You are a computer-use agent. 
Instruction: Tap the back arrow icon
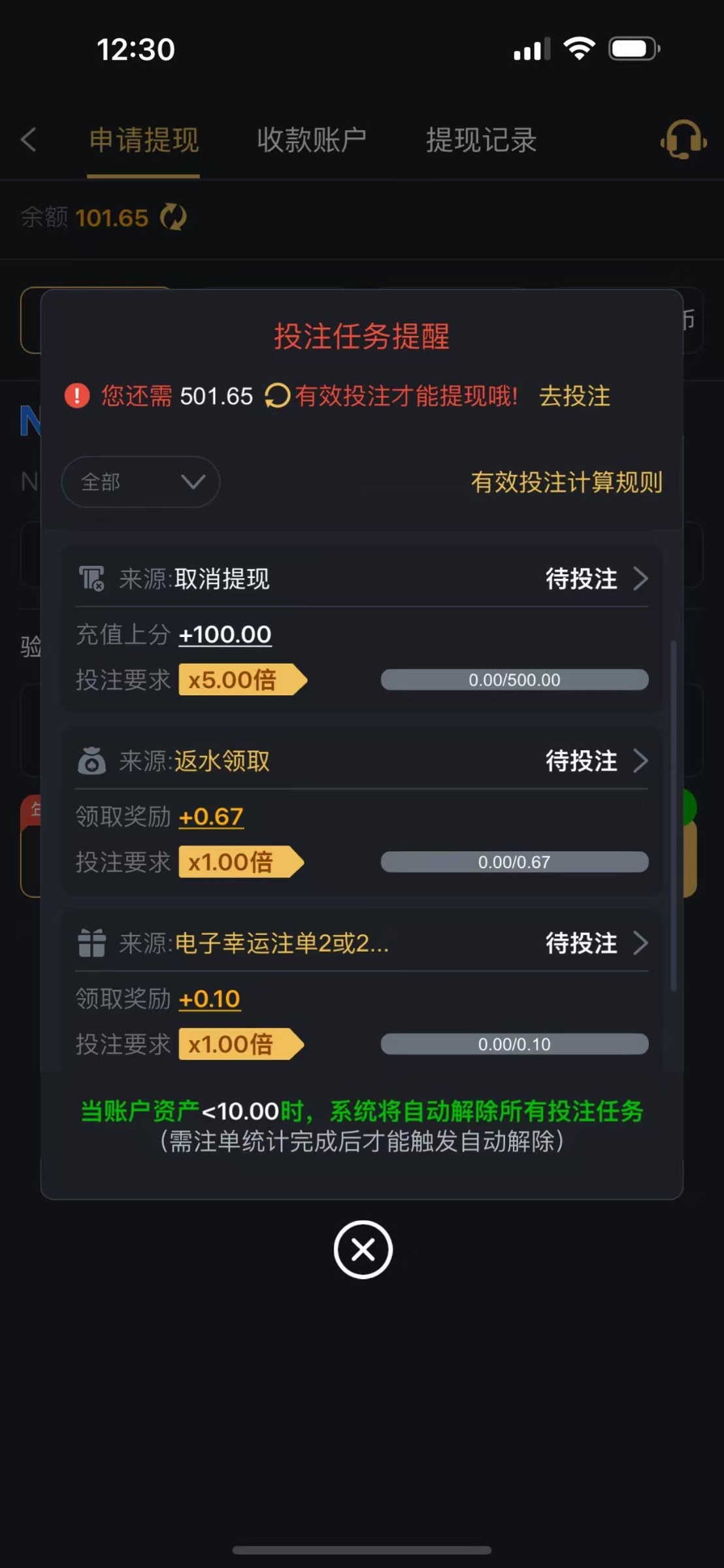29,140
